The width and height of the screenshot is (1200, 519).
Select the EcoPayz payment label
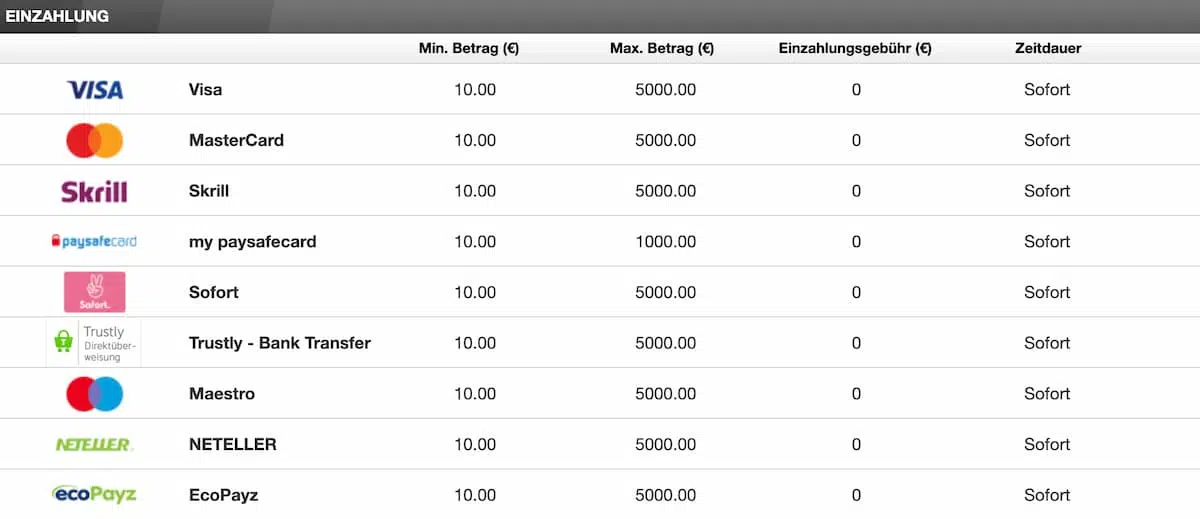223,495
